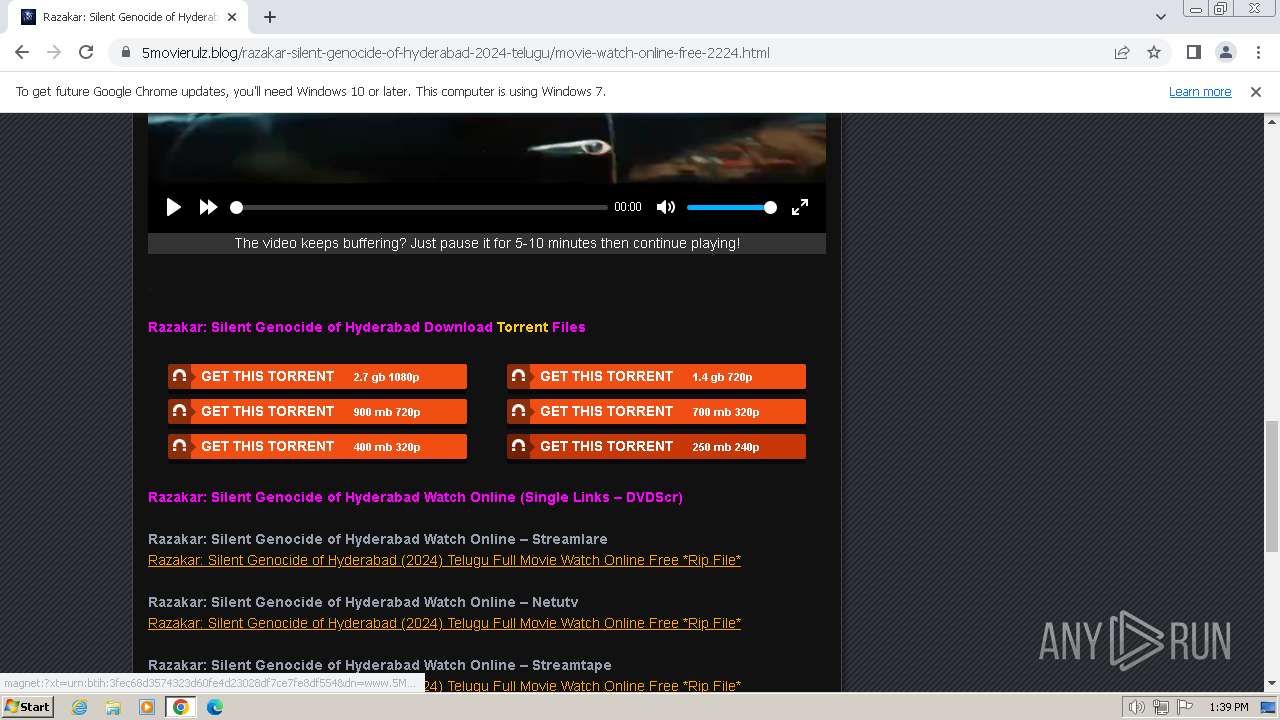Screen dimensions: 1280x720
Task: Switch to Chrome in the taskbar
Action: [x=181, y=707]
